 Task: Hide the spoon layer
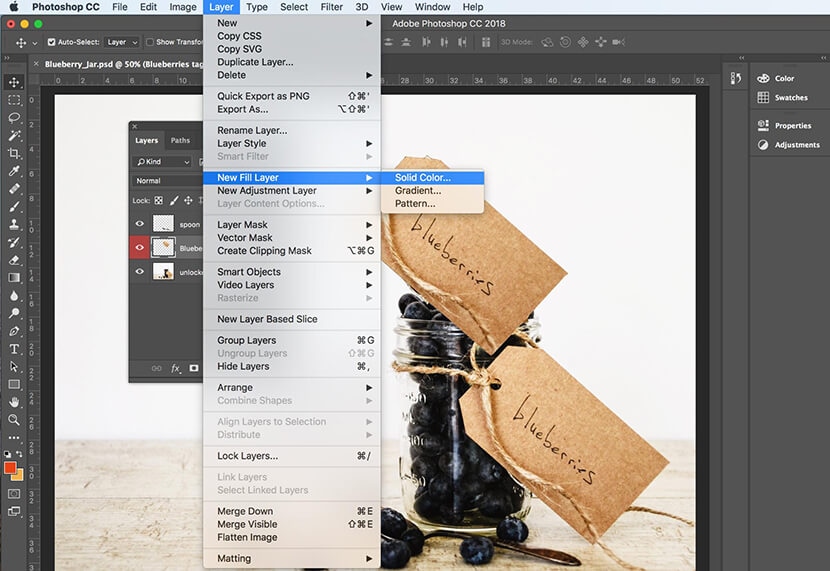tap(140, 224)
